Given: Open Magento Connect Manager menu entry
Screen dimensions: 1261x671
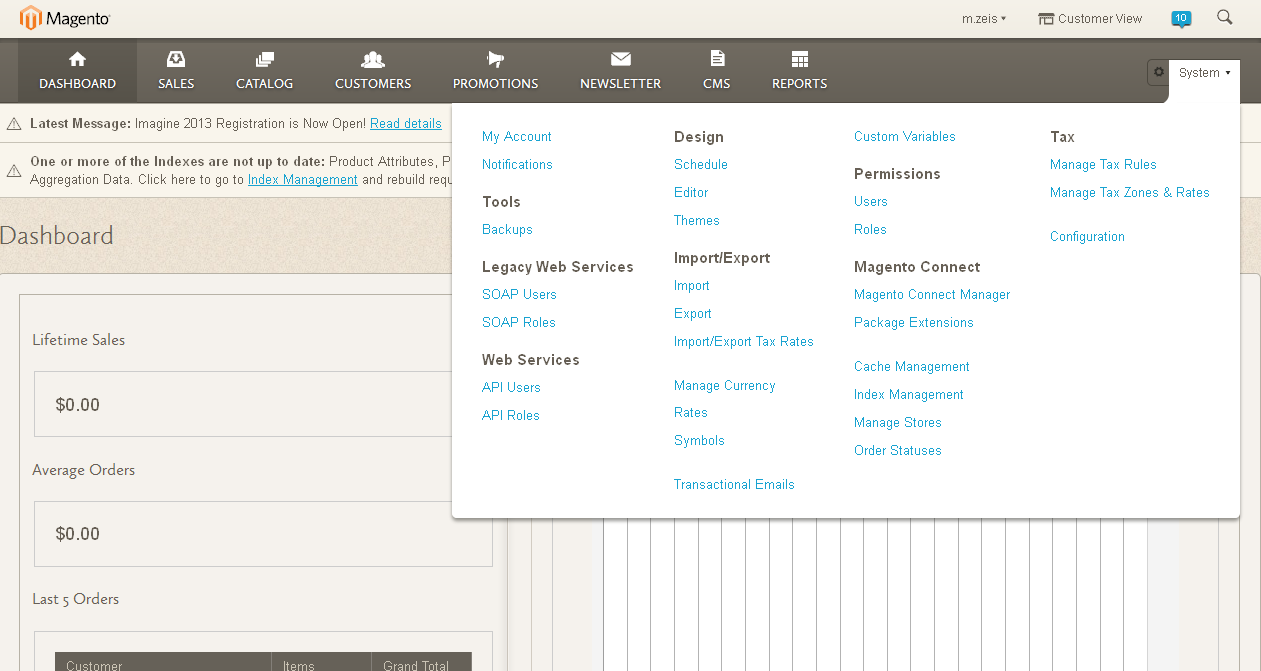Looking at the screenshot, I should point(931,295).
